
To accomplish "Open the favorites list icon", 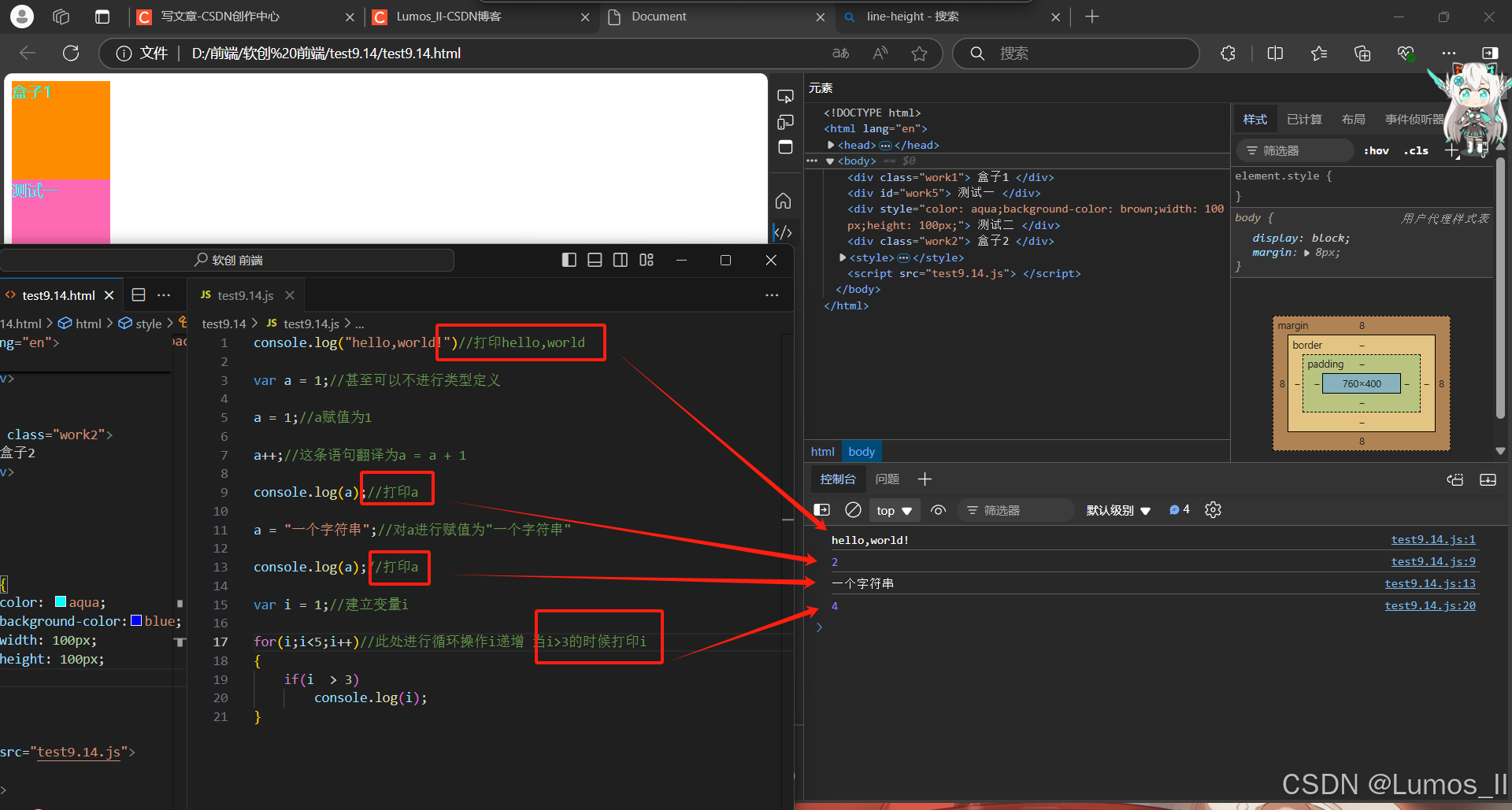I will coord(1319,54).
